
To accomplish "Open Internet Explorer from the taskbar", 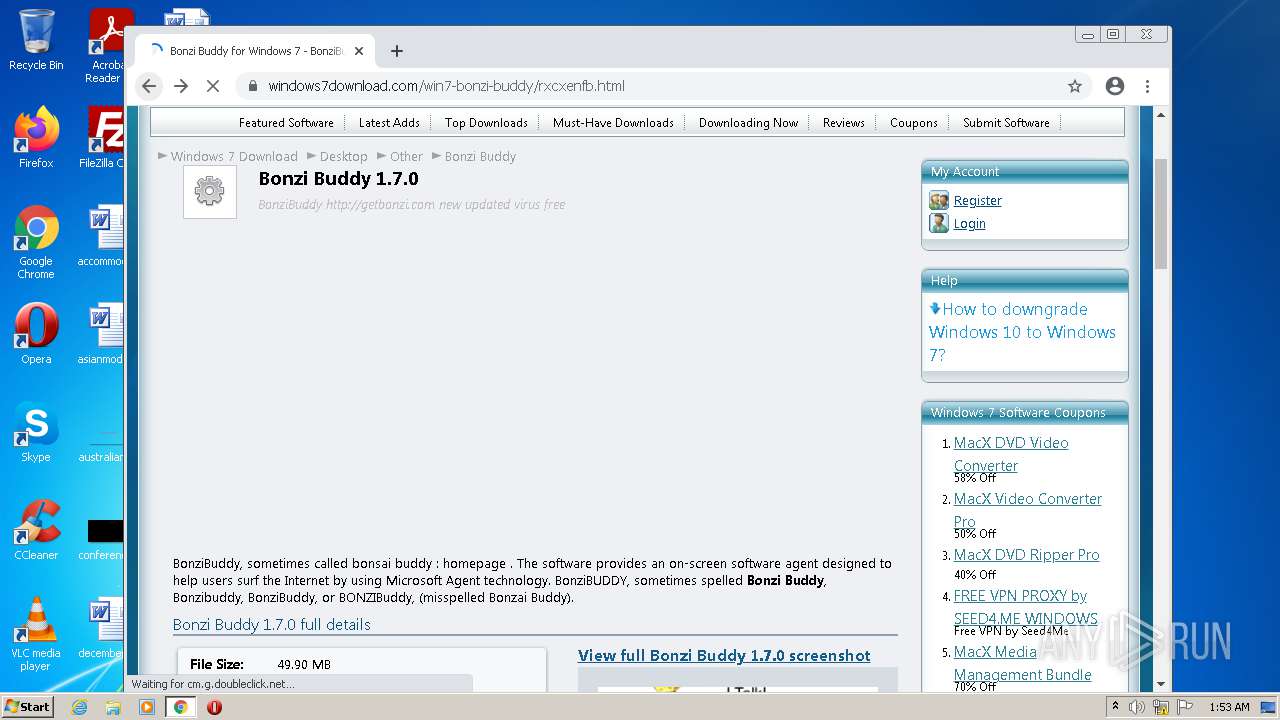I will tap(79, 707).
